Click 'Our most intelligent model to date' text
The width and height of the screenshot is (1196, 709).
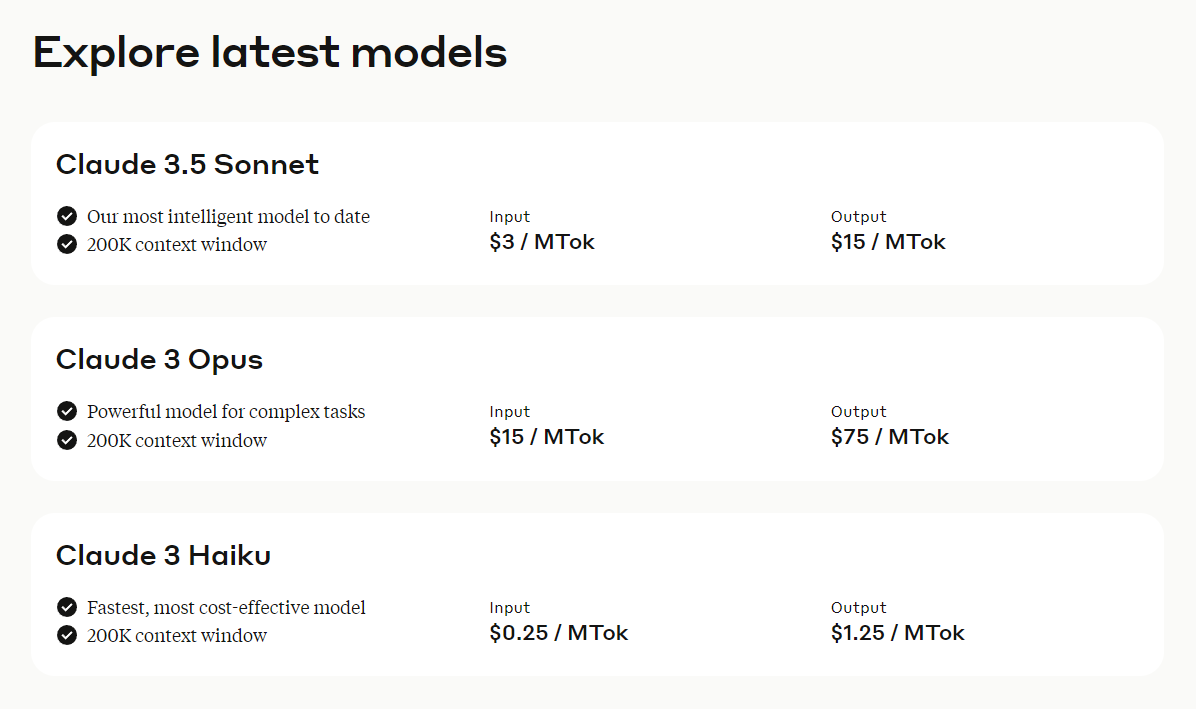[228, 216]
